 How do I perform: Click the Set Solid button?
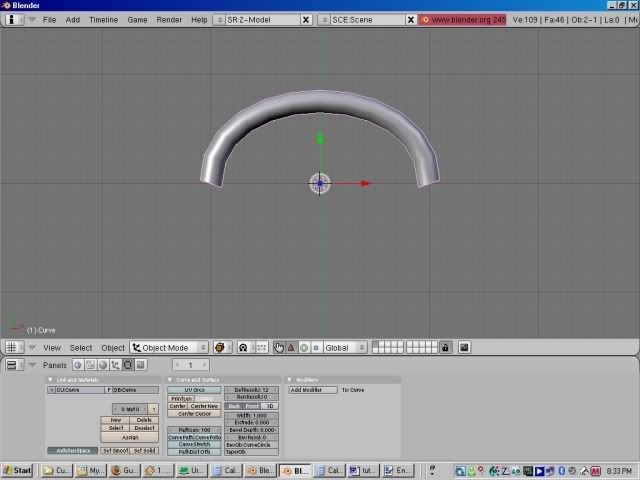click(x=144, y=451)
